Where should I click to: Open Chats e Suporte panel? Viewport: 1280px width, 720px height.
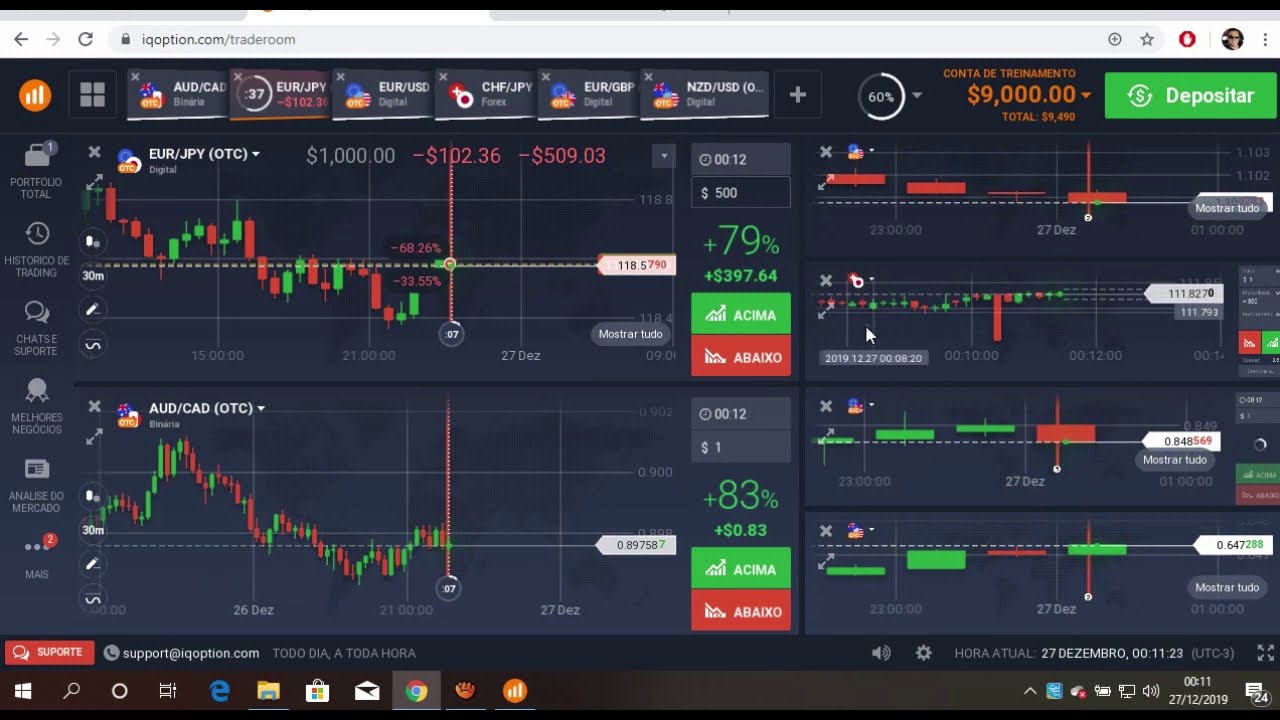pyautogui.click(x=36, y=328)
